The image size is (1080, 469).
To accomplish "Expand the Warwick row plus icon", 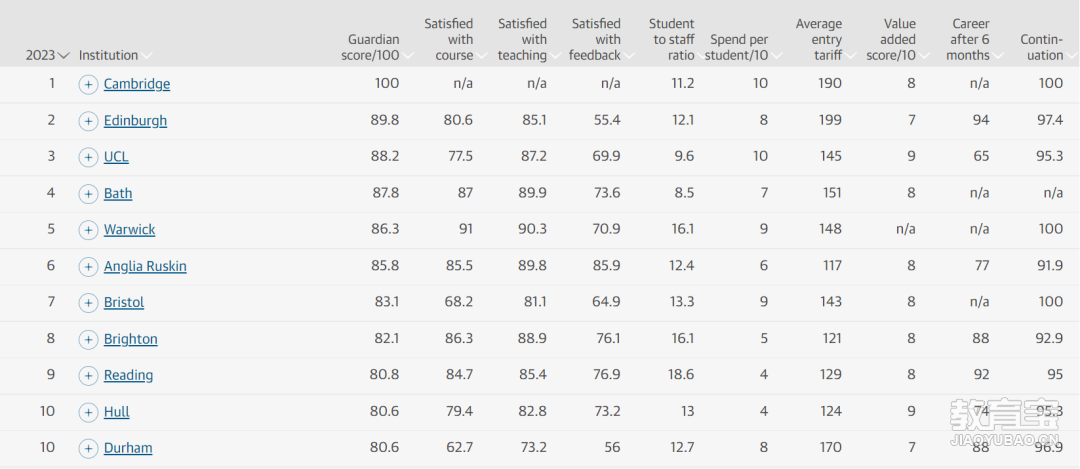I will (88, 230).
